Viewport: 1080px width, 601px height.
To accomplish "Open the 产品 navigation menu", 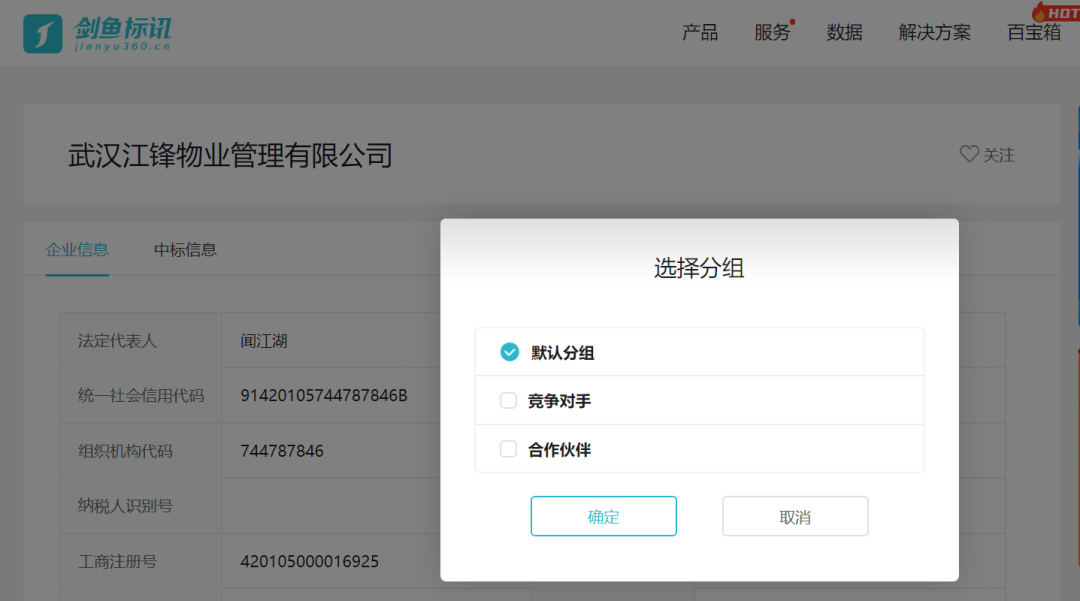I will [699, 33].
